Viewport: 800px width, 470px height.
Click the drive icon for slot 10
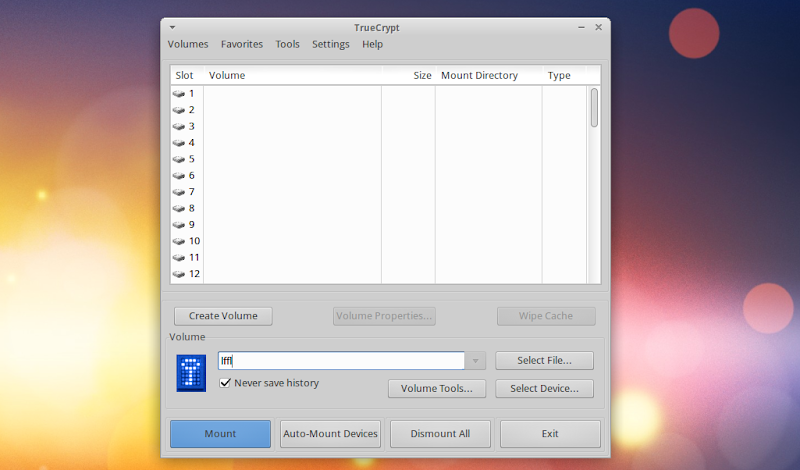coord(179,241)
